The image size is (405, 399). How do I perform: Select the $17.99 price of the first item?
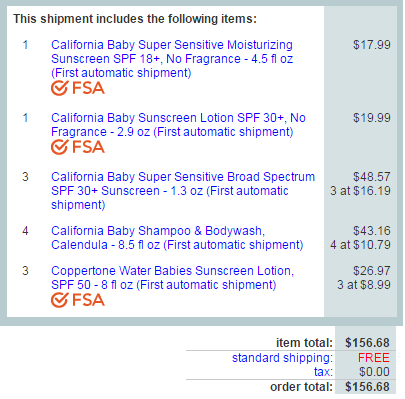point(372,45)
